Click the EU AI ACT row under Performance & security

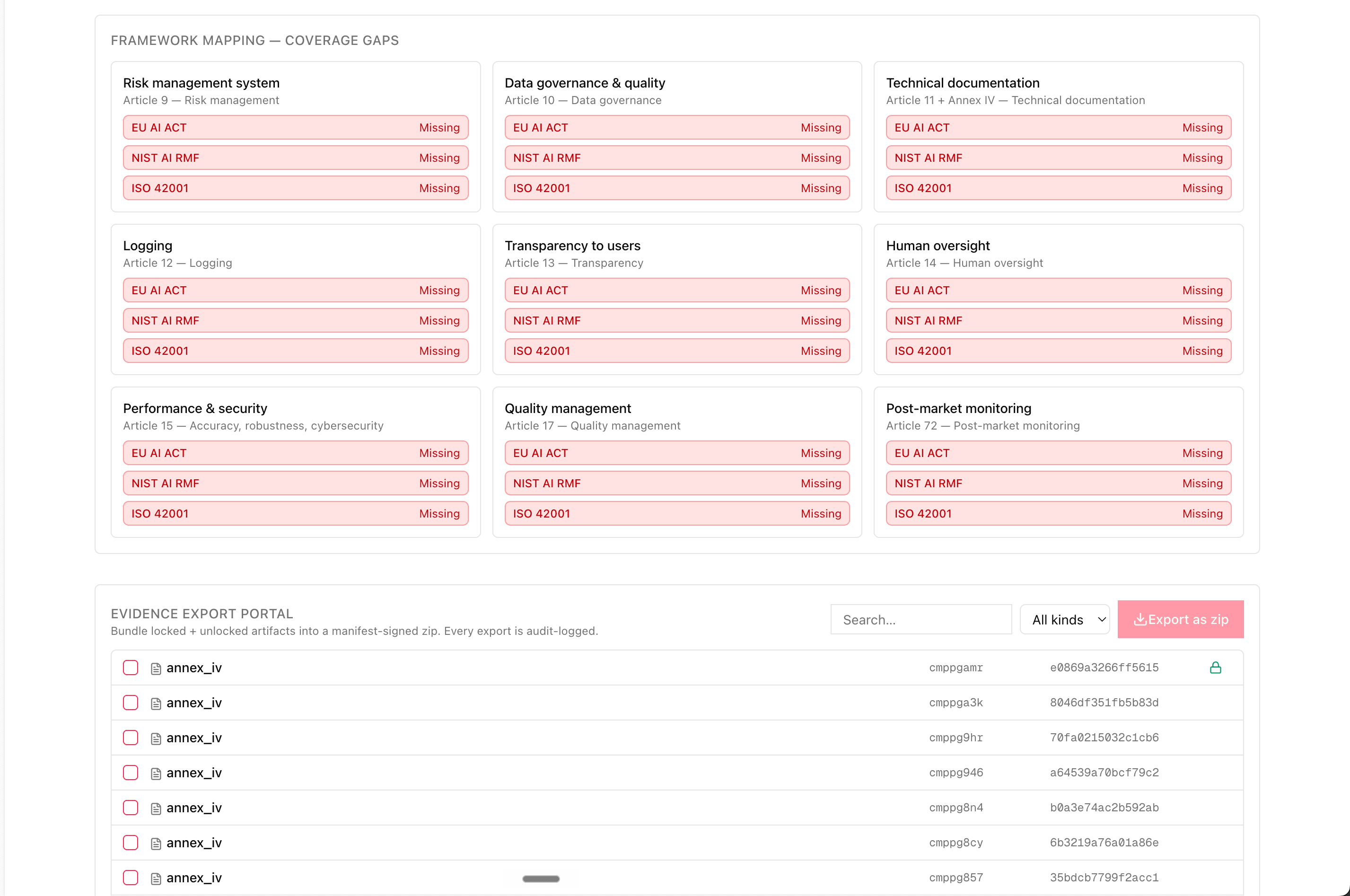coord(295,453)
